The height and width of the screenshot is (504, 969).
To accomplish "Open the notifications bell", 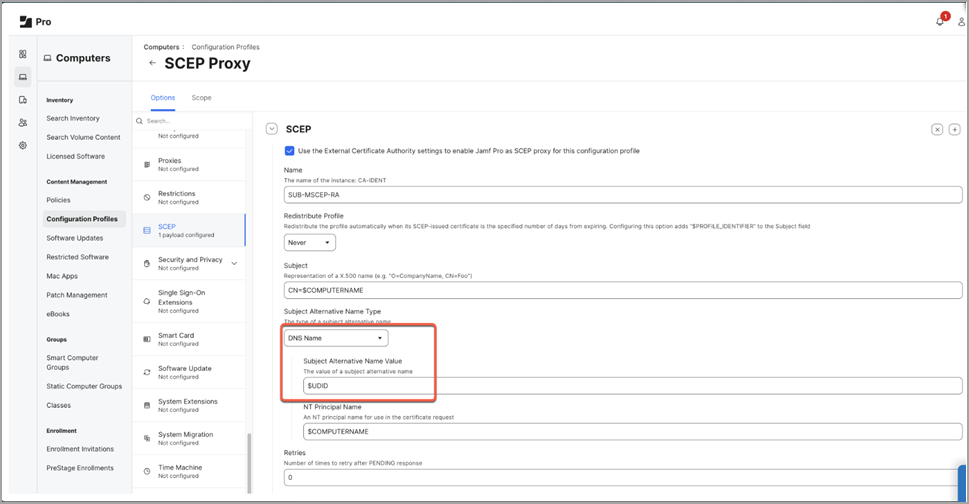I will click(x=940, y=21).
